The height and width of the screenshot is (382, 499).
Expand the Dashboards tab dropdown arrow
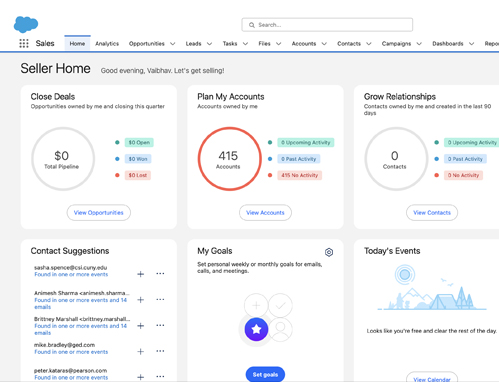click(471, 44)
